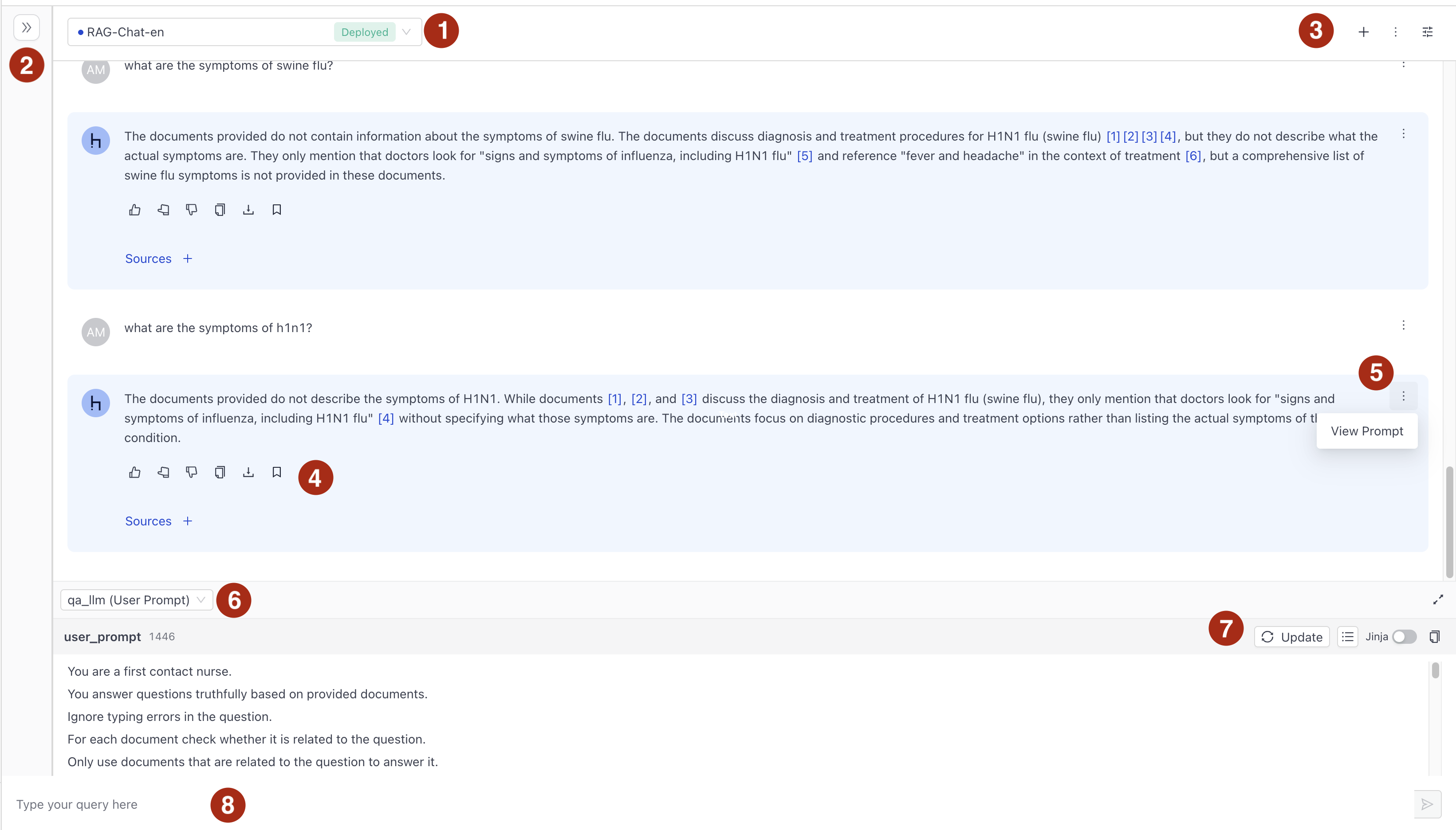Viewport: 1456px width, 830px height.
Task: Copy the user_prompt text with copy icon
Action: point(1435,637)
